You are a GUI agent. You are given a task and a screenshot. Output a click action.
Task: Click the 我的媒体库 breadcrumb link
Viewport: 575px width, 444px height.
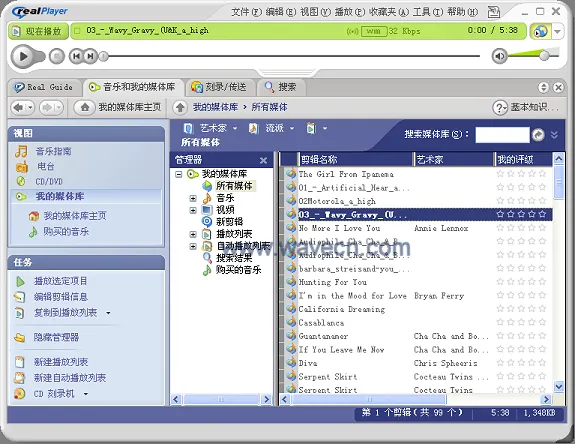pos(216,107)
